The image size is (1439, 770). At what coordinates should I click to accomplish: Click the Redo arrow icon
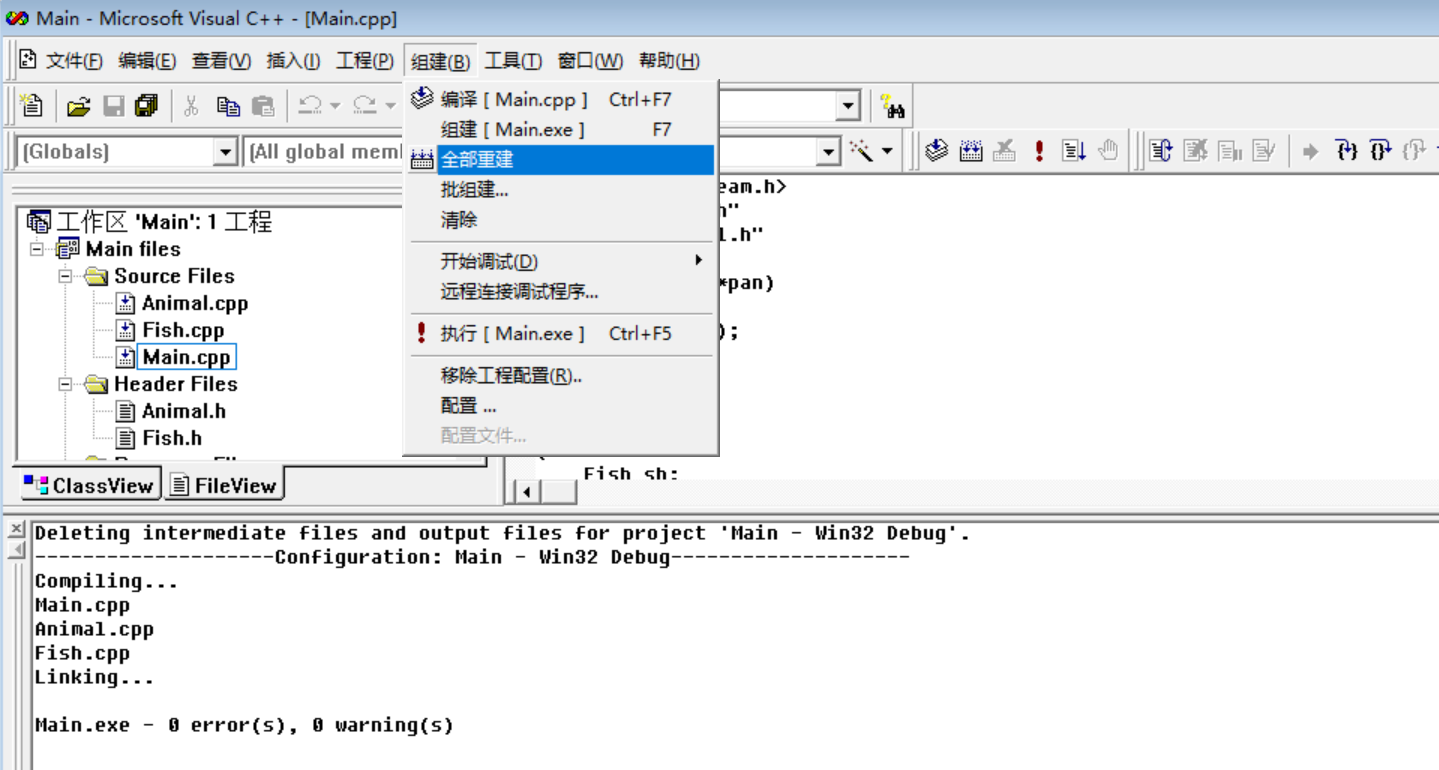point(365,106)
